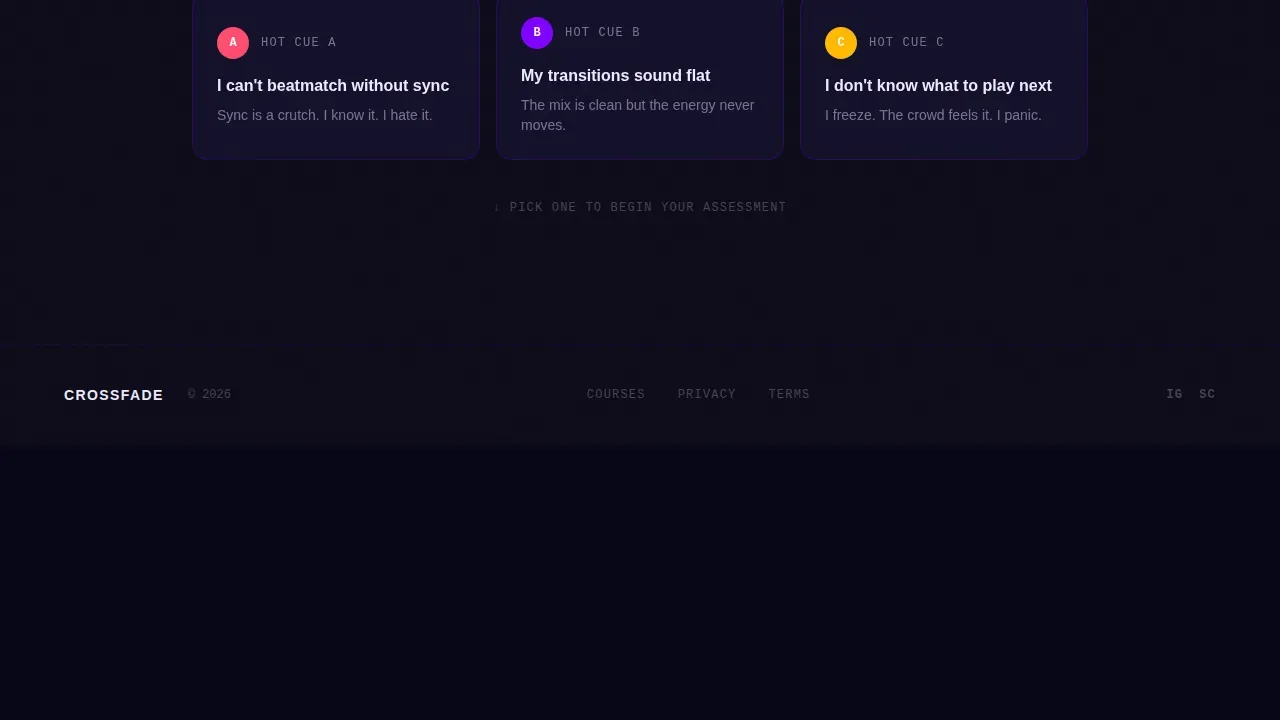Click the yellow C hot cue badge
The width and height of the screenshot is (1280, 720).
(x=841, y=43)
